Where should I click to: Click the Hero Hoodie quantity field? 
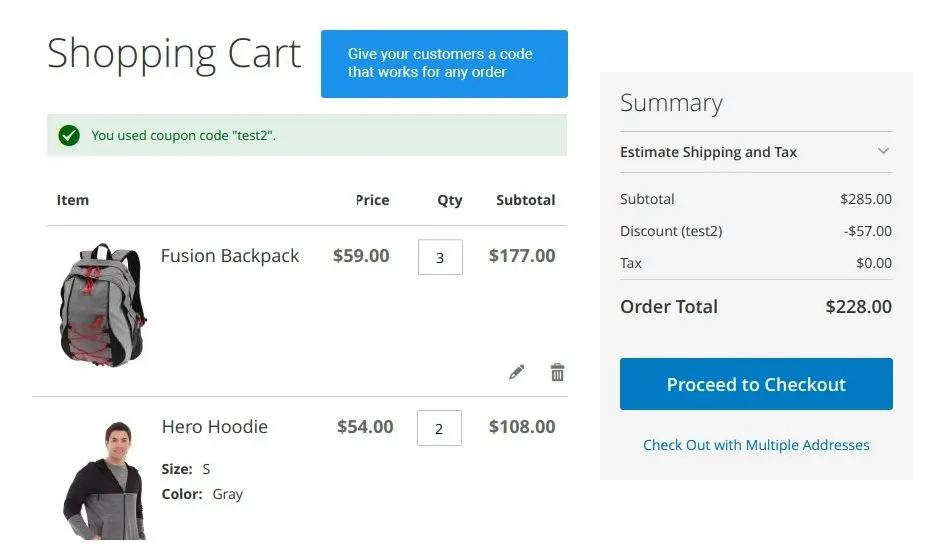coord(439,428)
